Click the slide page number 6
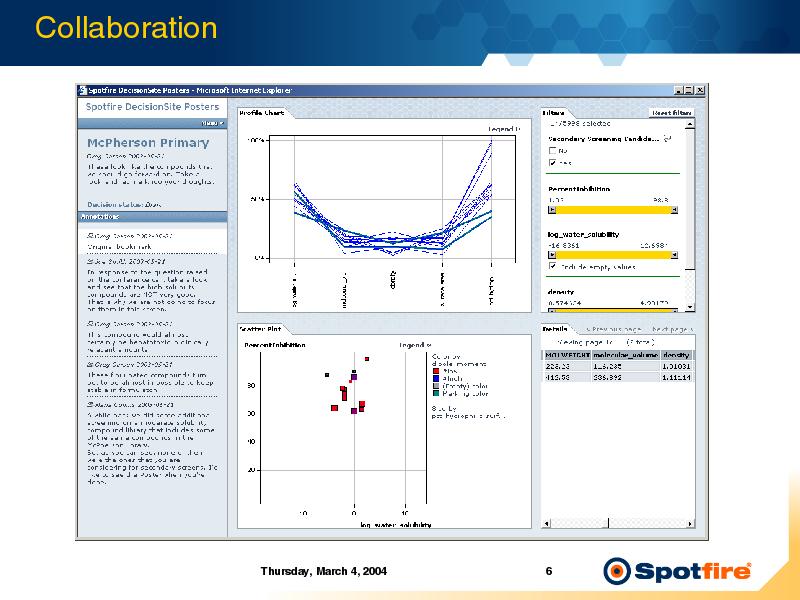This screenshot has height=600, width=800. [549, 571]
